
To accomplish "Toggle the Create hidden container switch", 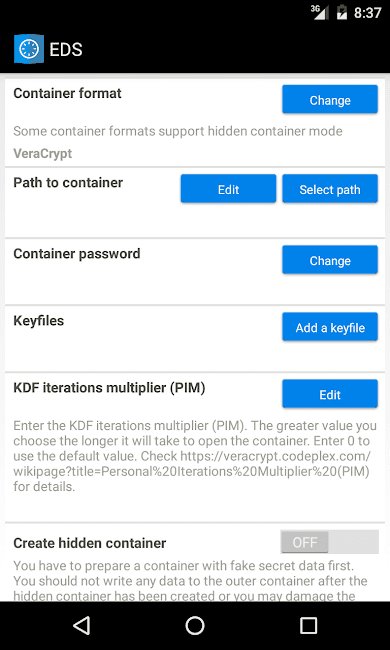I will tap(330, 542).
